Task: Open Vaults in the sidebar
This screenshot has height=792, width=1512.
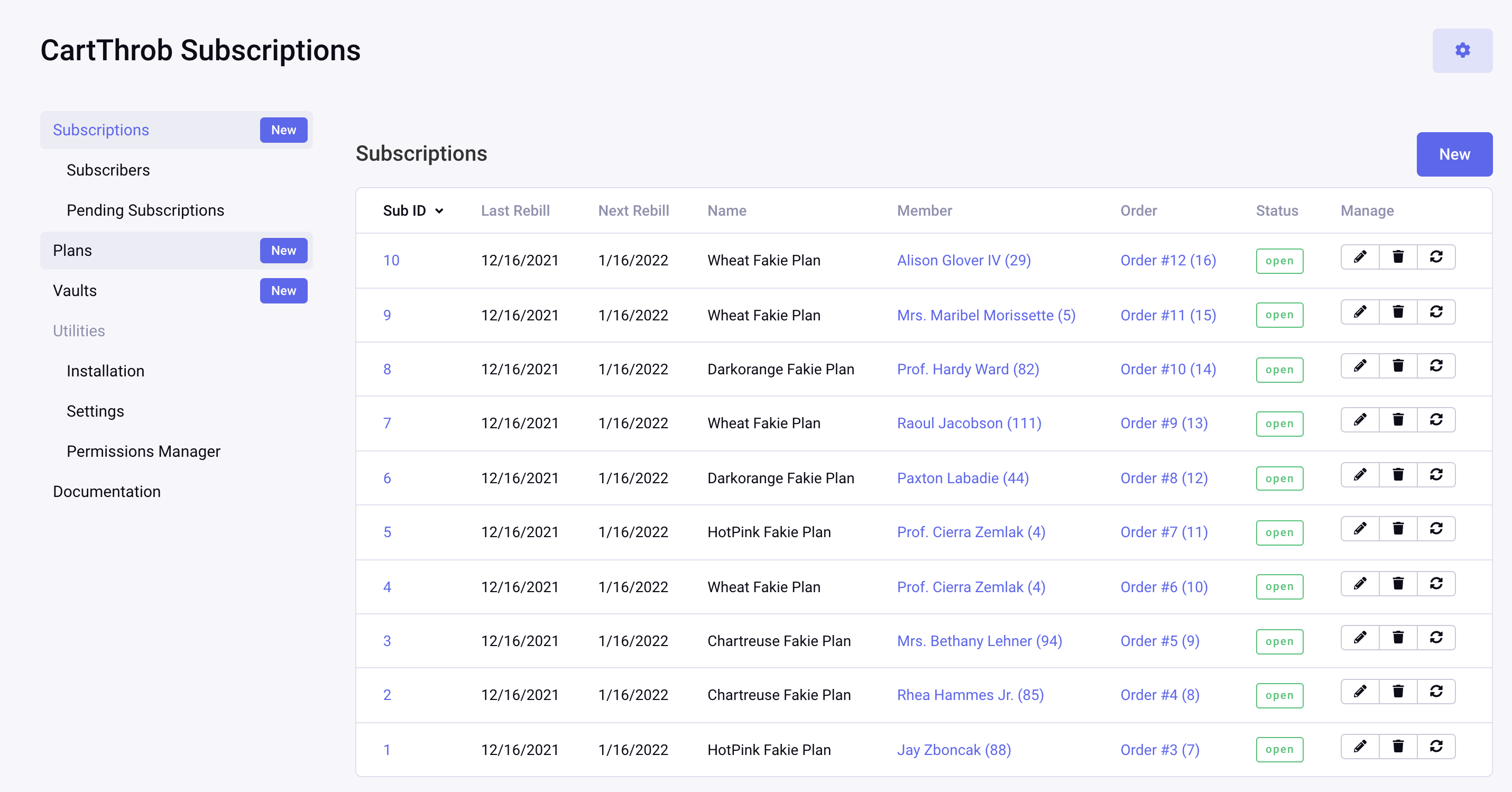Action: pyautogui.click(x=75, y=291)
